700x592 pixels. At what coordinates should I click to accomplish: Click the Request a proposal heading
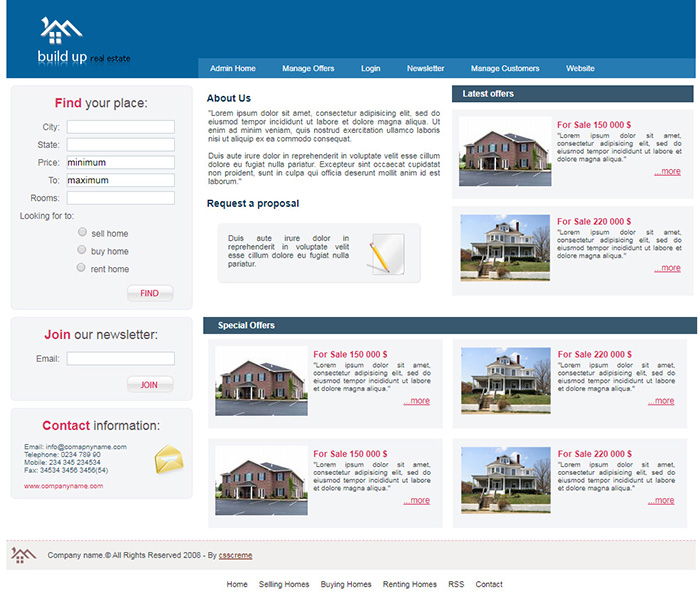point(253,204)
